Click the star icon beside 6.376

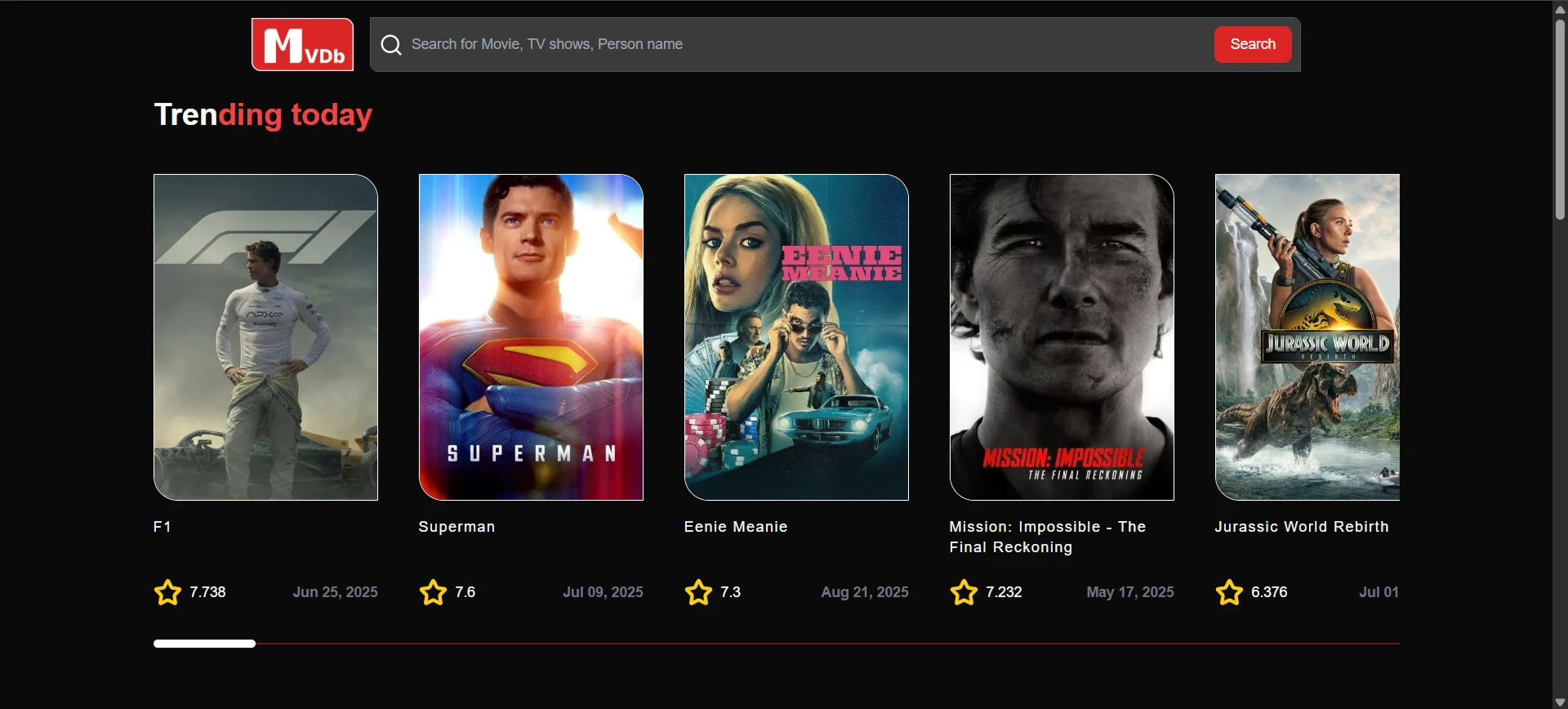pos(1229,592)
